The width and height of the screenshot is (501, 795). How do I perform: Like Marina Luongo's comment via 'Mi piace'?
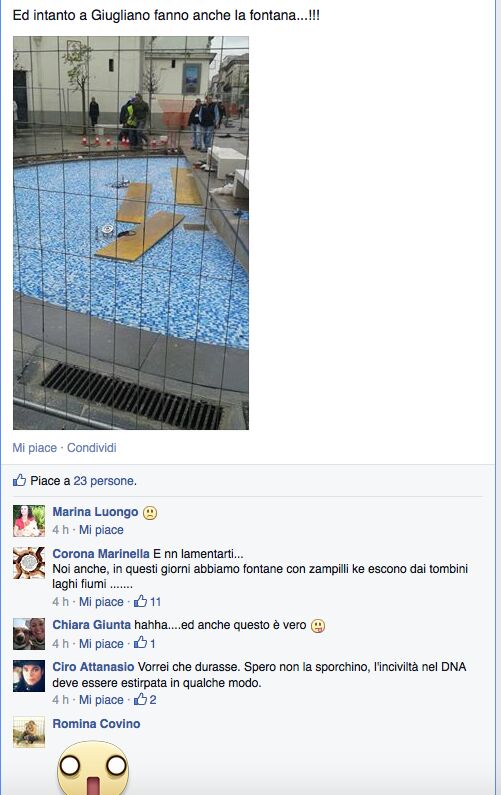point(101,530)
